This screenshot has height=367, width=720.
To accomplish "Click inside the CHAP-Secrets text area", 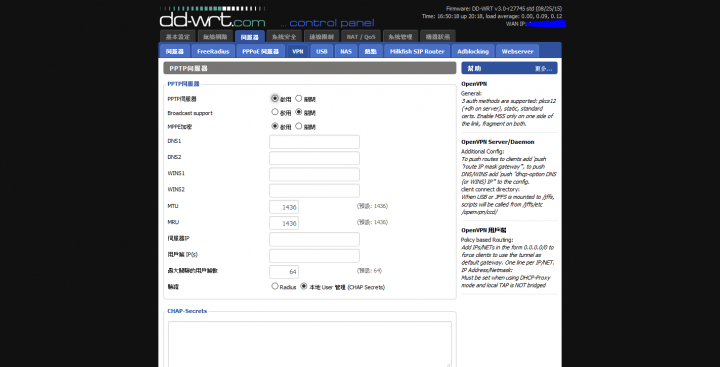I will tap(309, 344).
